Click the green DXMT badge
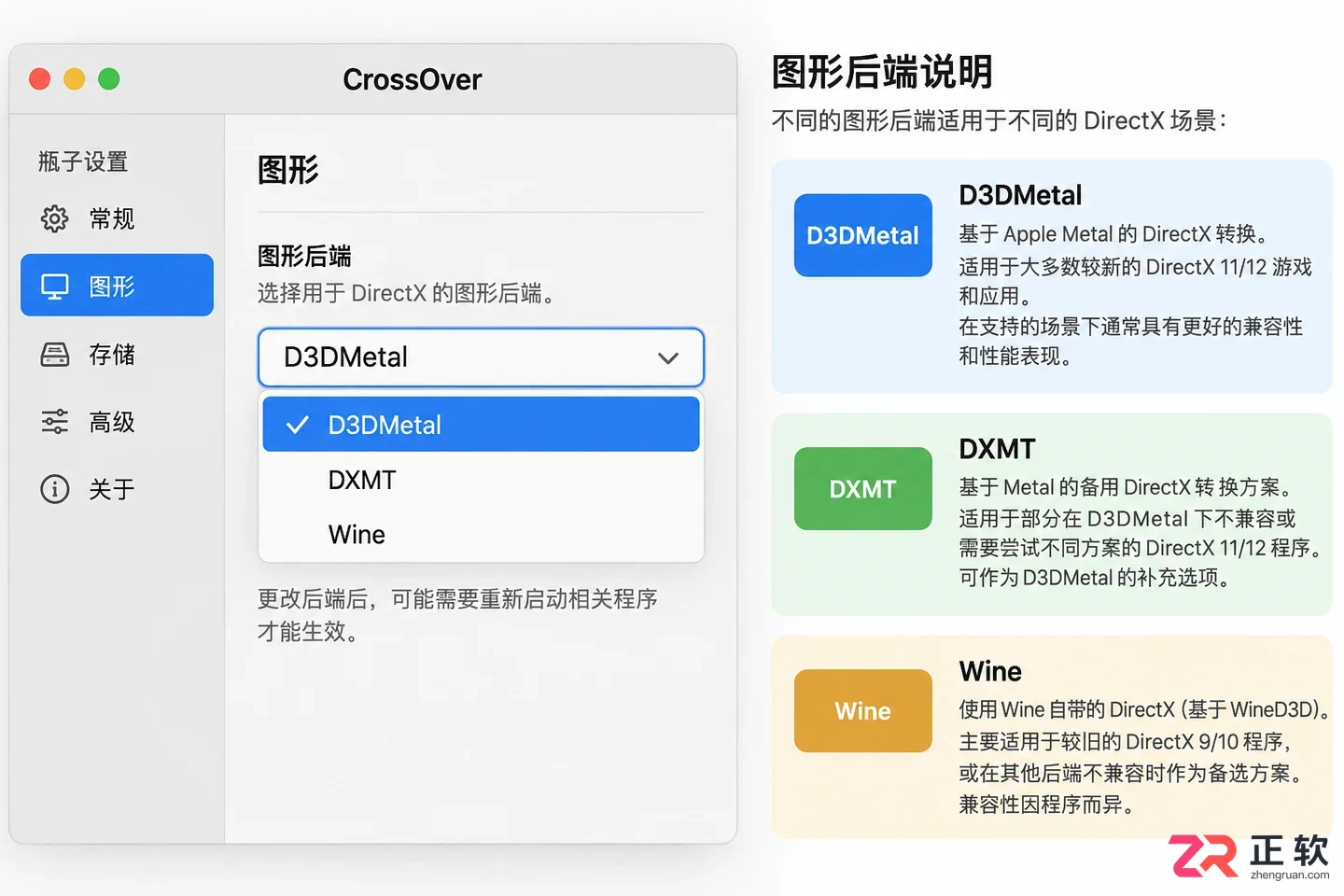The height and width of the screenshot is (896, 1344). click(862, 489)
